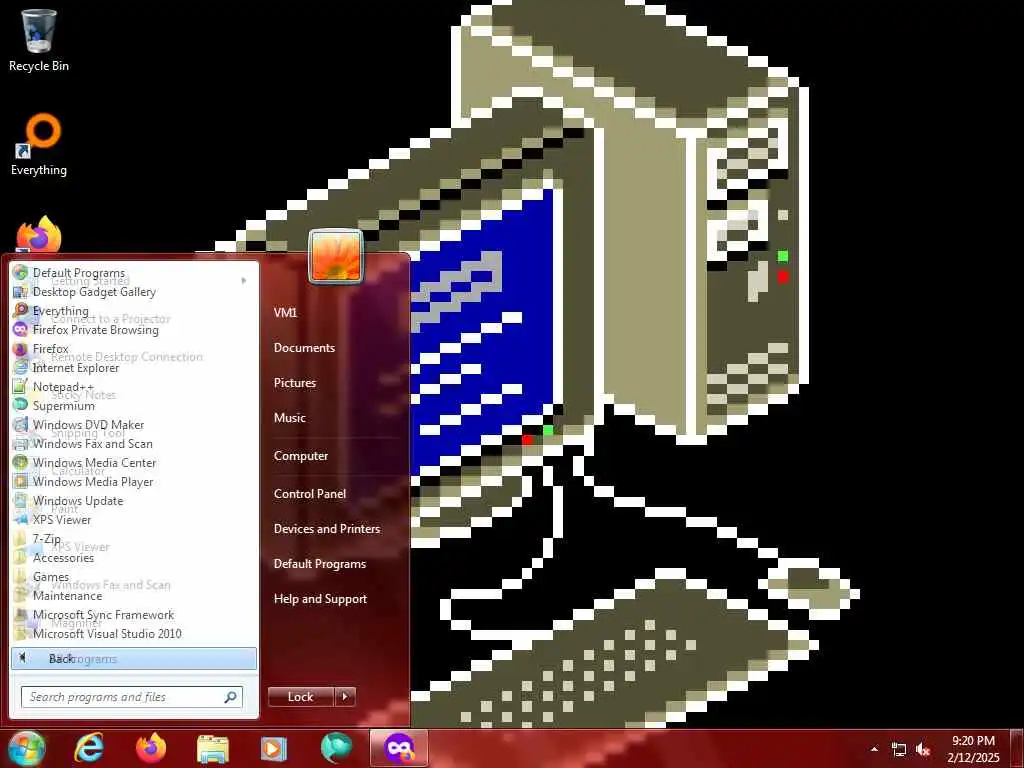Click the Lock button
1024x768 pixels.
(x=300, y=697)
